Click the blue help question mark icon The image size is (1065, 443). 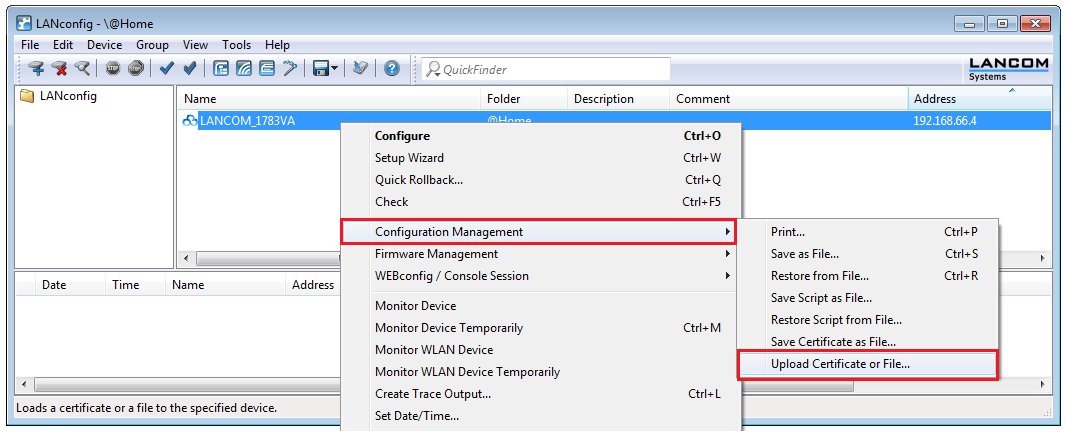(391, 69)
